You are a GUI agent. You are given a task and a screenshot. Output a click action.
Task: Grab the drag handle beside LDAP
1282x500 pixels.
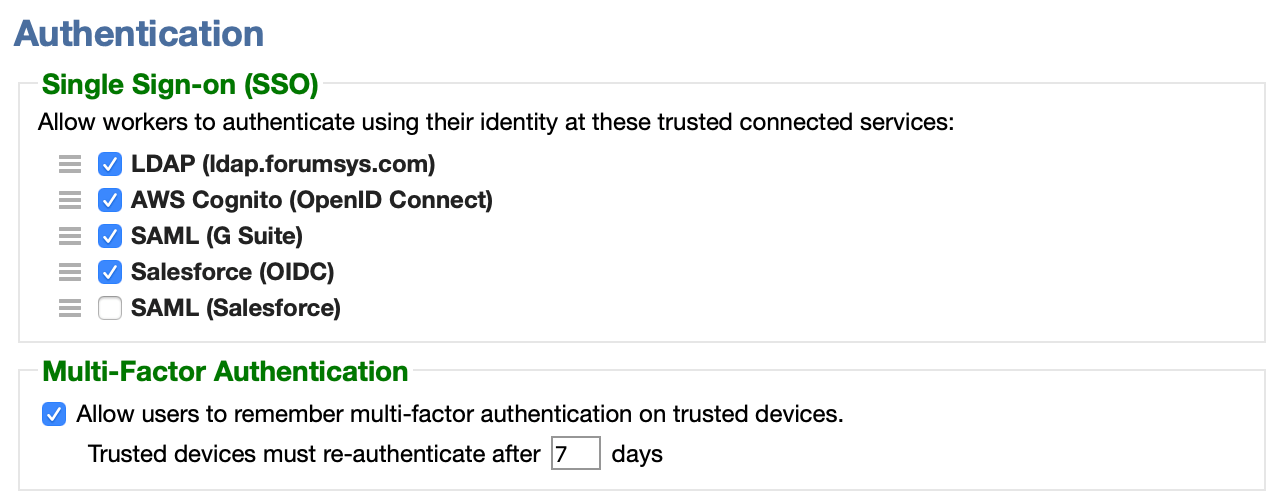click(x=69, y=164)
